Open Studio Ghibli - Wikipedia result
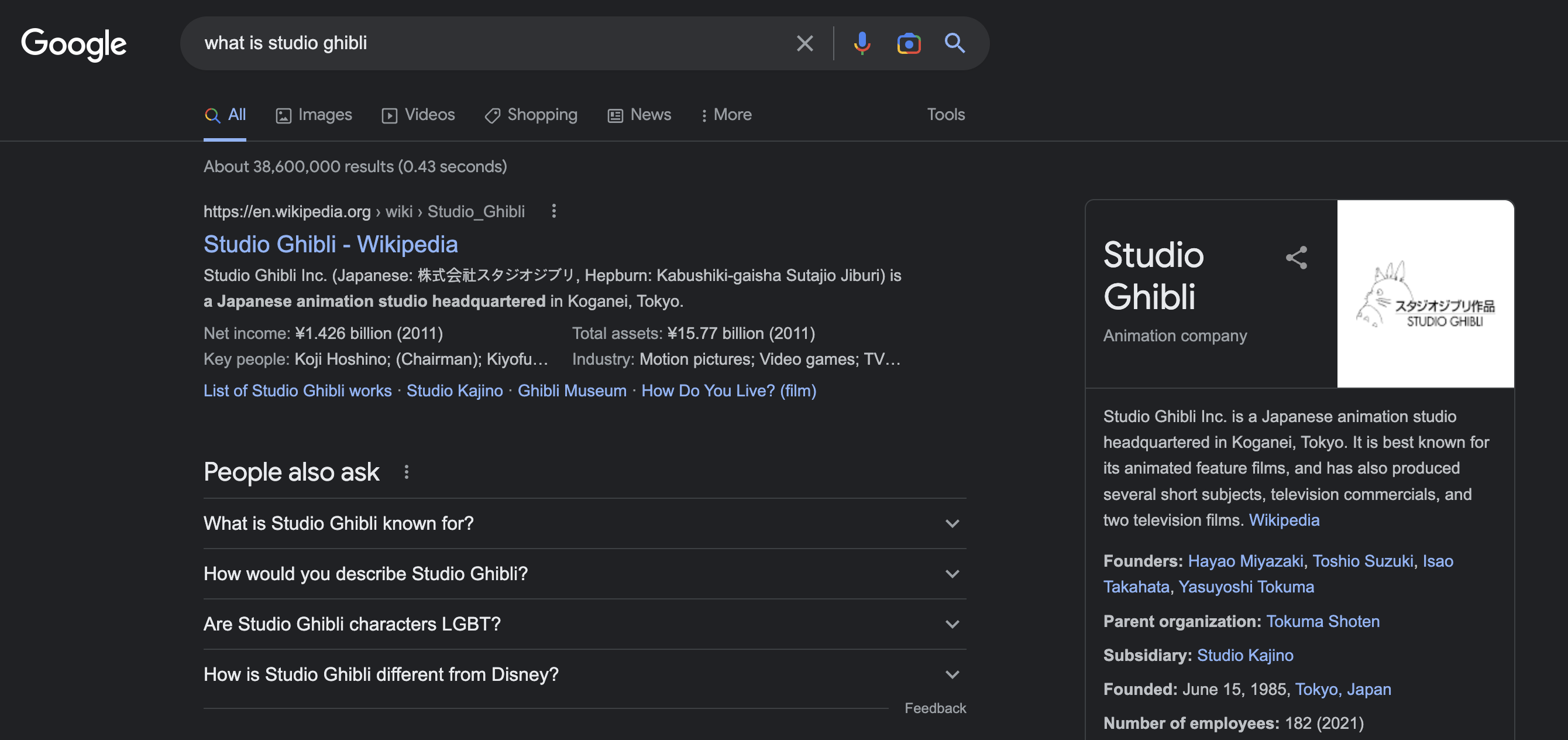 point(331,244)
